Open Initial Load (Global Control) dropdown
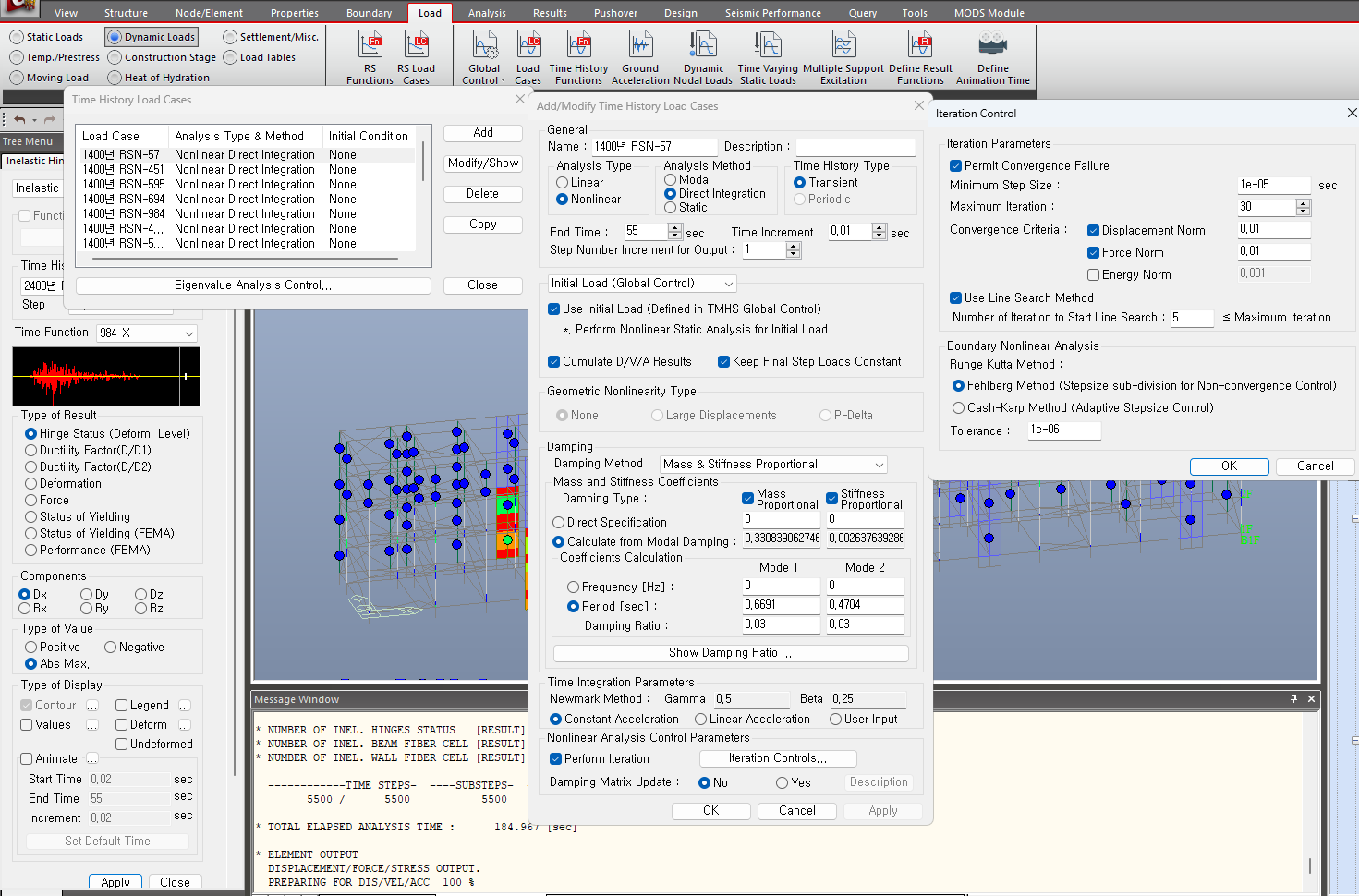The height and width of the screenshot is (896, 1359). click(642, 284)
